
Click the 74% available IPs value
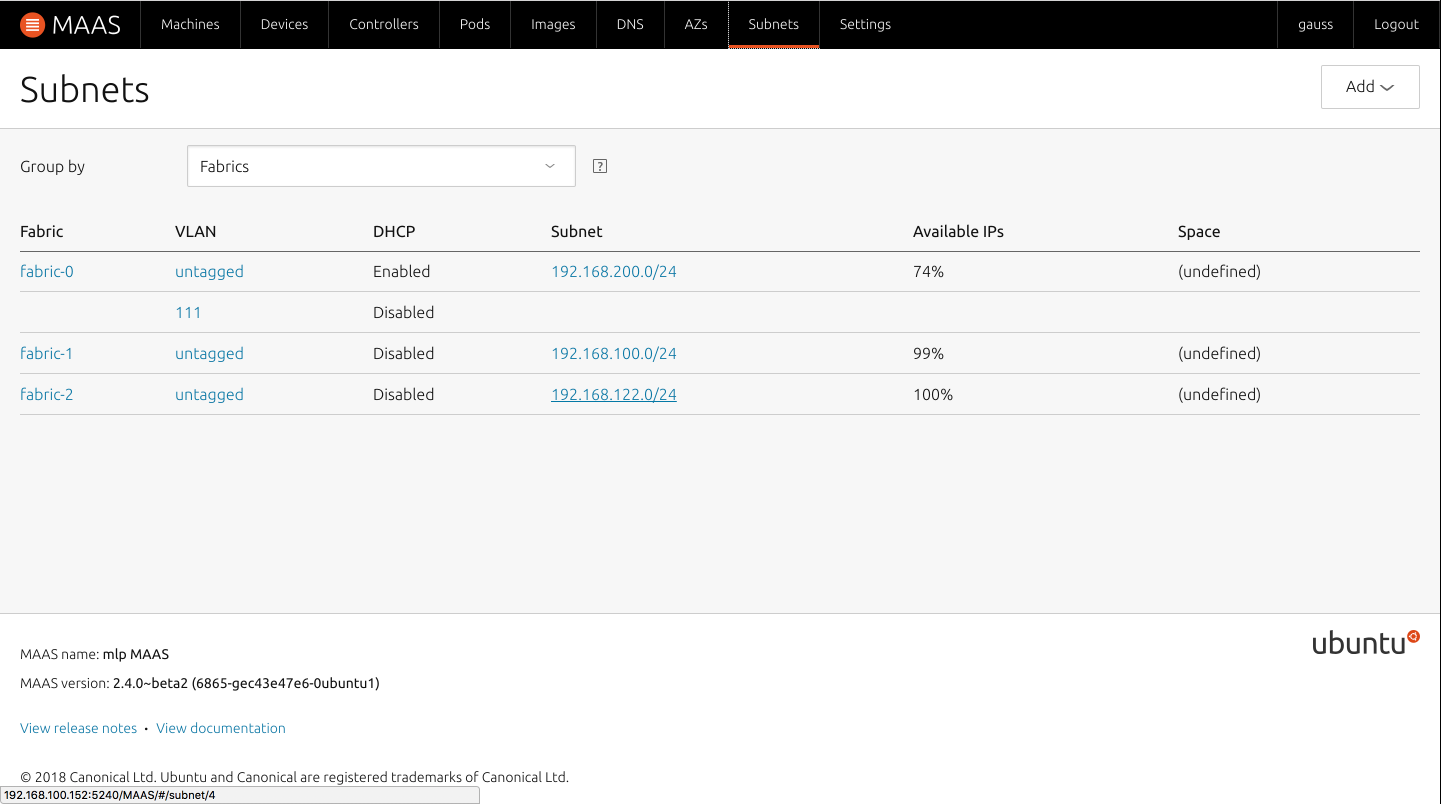click(928, 271)
